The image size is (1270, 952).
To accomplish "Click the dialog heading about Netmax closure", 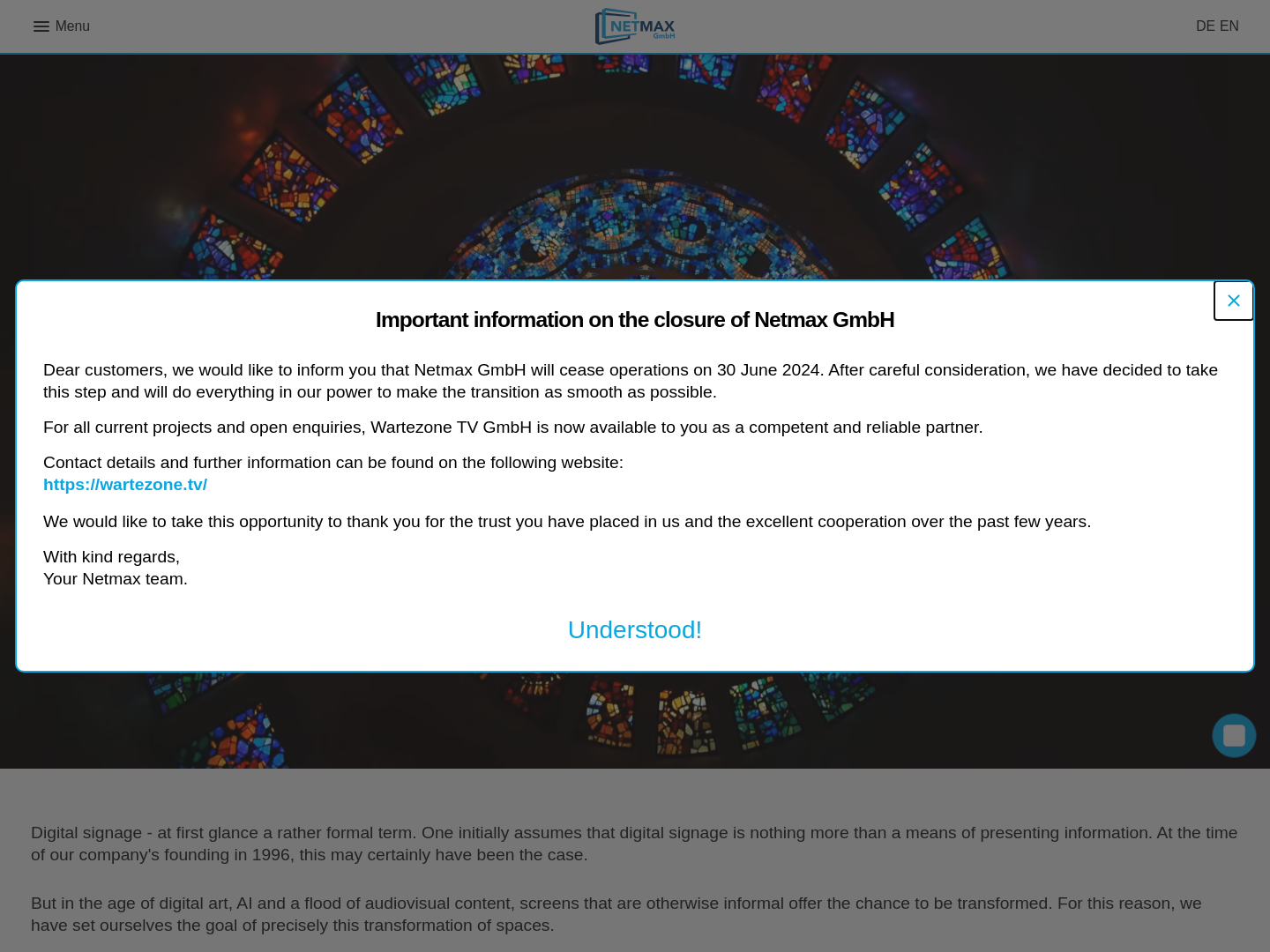I will [x=635, y=320].
